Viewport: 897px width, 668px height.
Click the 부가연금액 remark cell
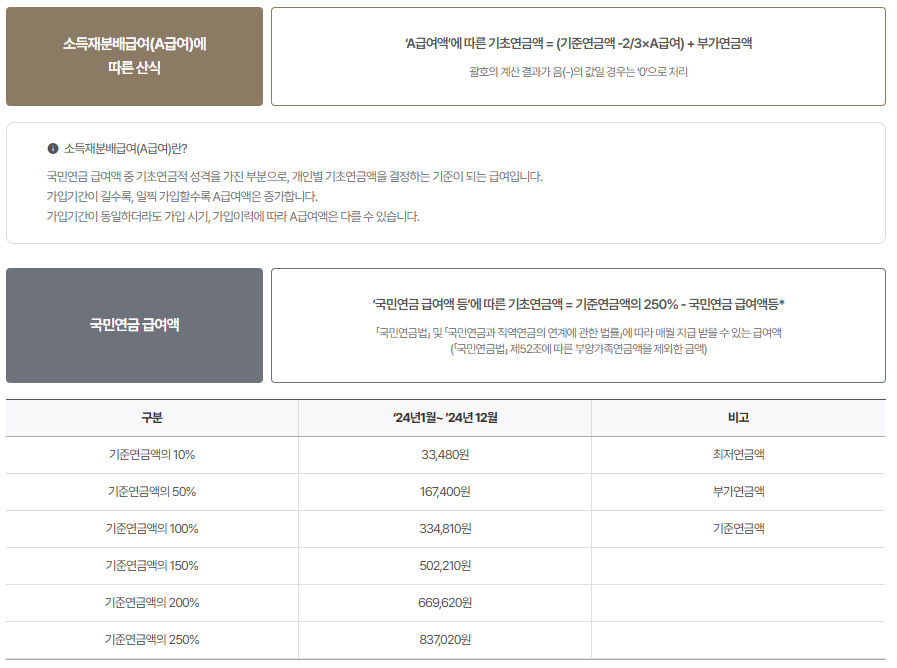click(739, 492)
